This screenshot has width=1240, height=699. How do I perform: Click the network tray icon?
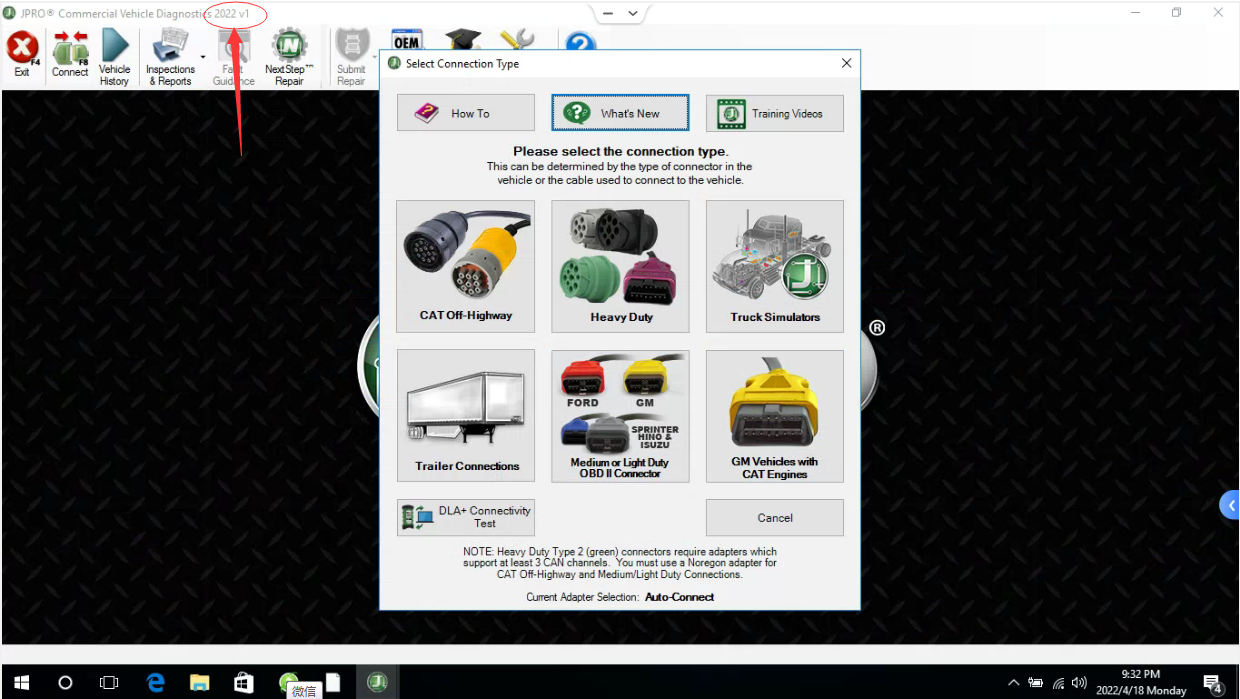[1058, 683]
